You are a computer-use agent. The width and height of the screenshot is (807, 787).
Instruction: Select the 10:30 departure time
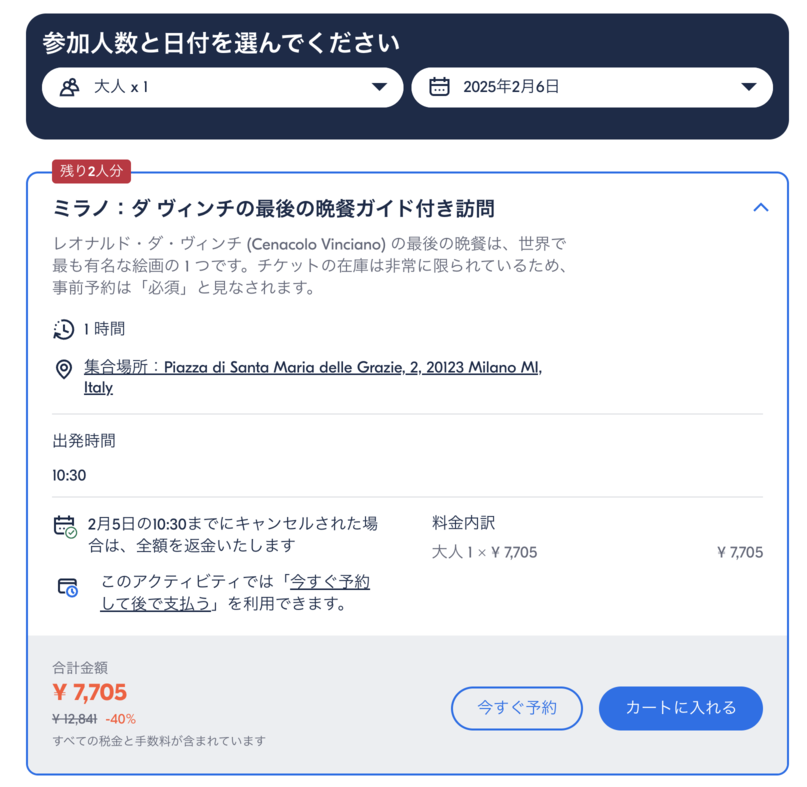coord(69,475)
